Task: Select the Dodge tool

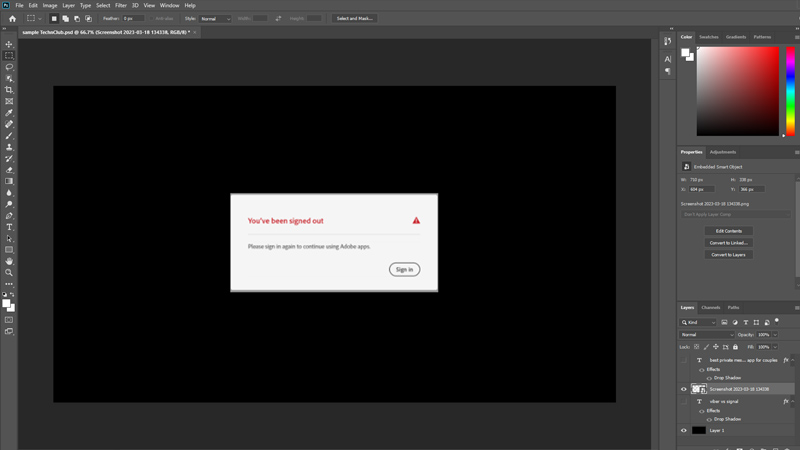Action: pos(9,204)
